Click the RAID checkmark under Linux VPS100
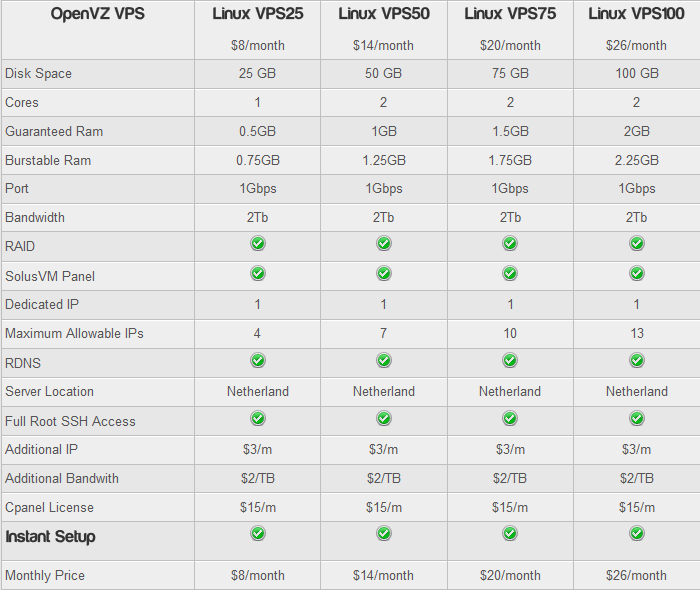Image resolution: width=700 pixels, height=590 pixels. (x=636, y=243)
